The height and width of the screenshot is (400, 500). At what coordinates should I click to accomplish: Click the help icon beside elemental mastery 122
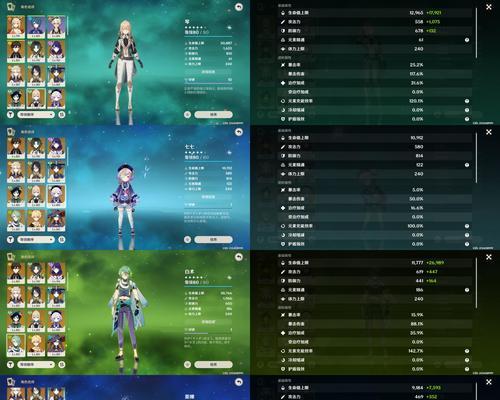(x=467, y=165)
